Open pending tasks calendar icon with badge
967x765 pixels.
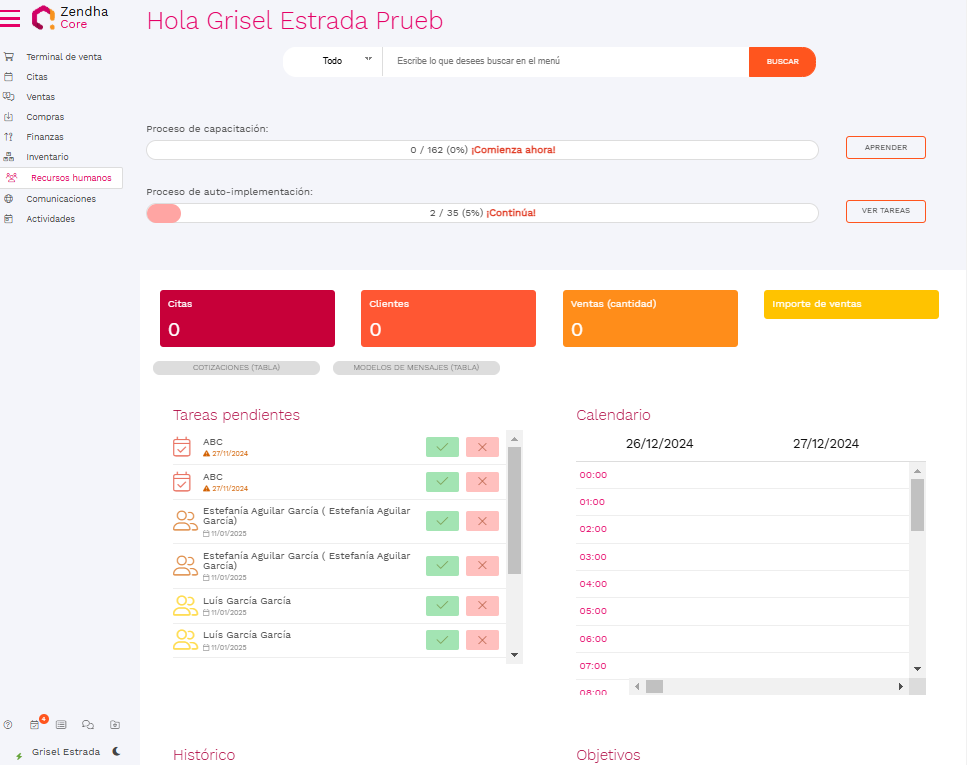click(x=35, y=724)
